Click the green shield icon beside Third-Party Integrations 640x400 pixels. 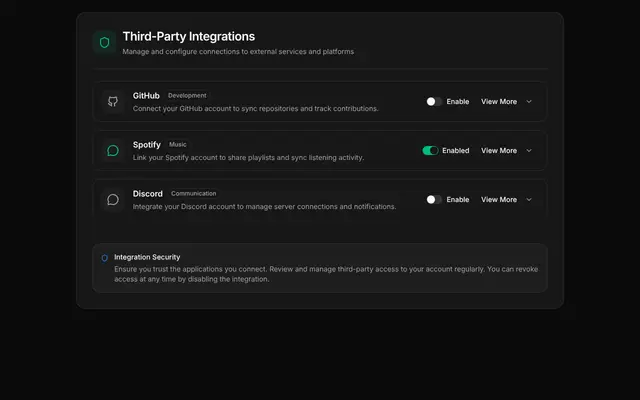click(x=104, y=42)
